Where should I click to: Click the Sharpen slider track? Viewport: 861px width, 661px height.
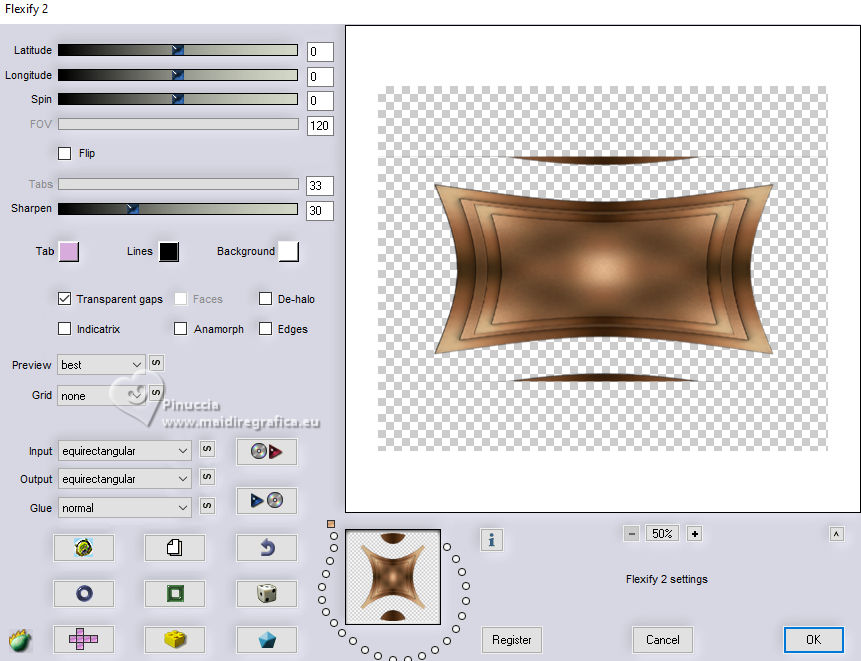click(x=178, y=209)
